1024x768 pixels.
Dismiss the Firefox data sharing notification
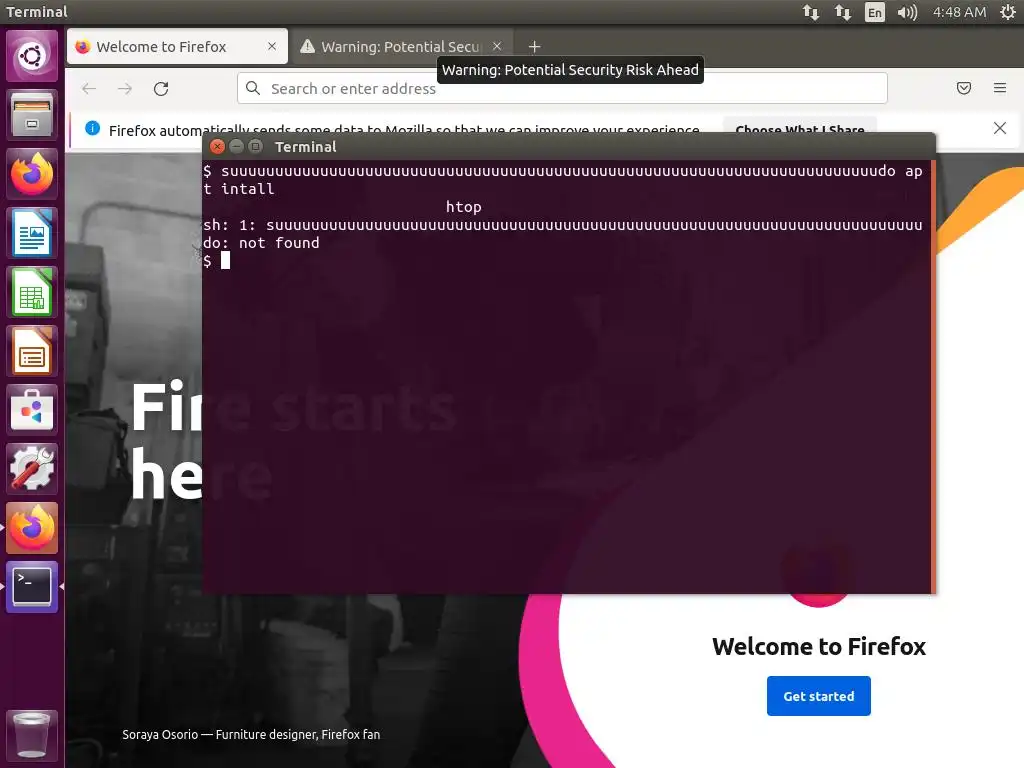[x=1000, y=128]
